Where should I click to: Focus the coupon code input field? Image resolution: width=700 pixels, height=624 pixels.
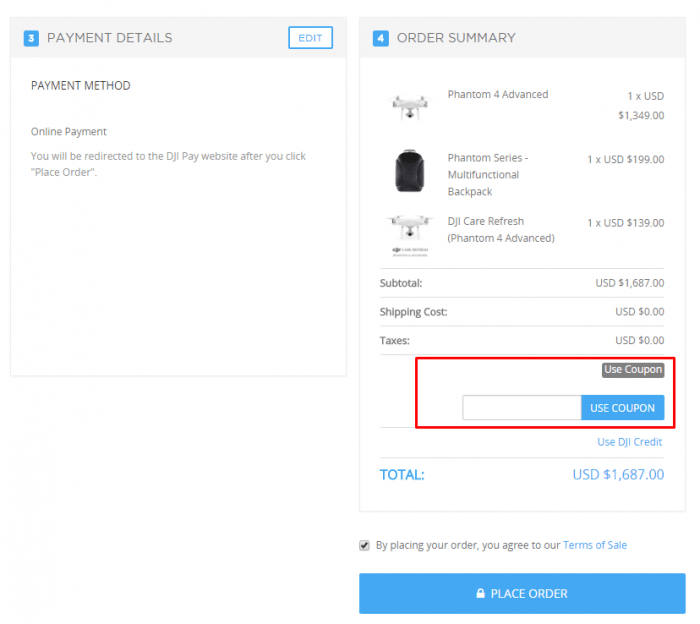pyautogui.click(x=521, y=407)
